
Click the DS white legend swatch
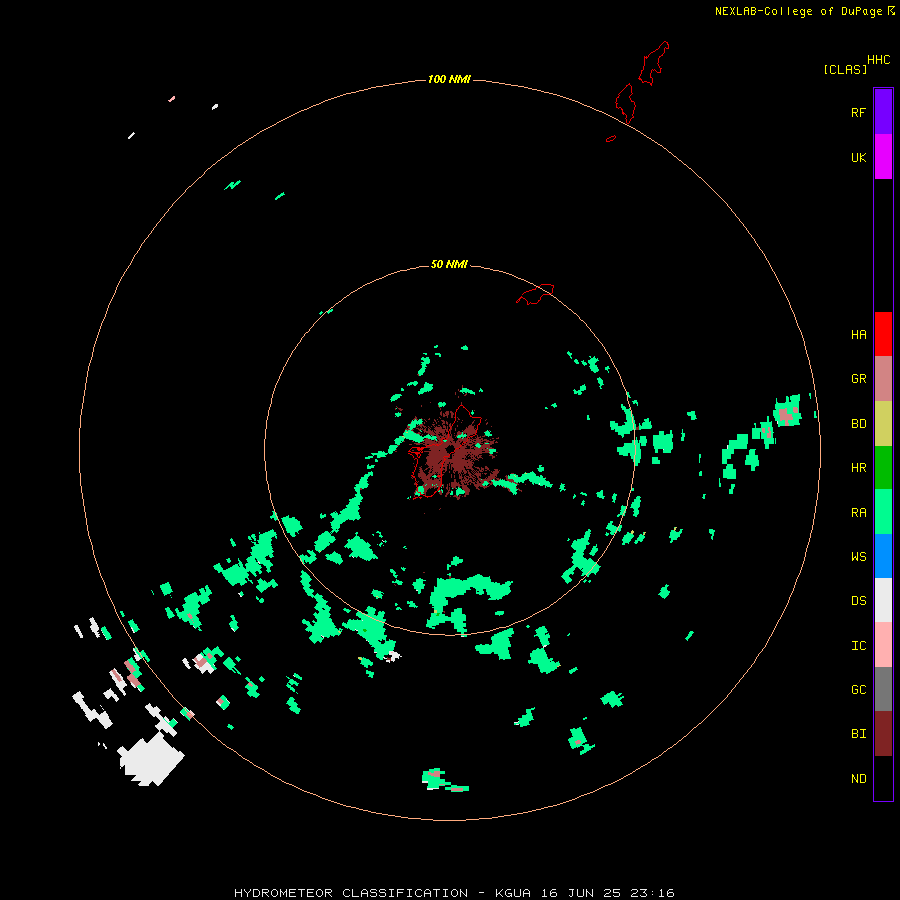coord(883,600)
